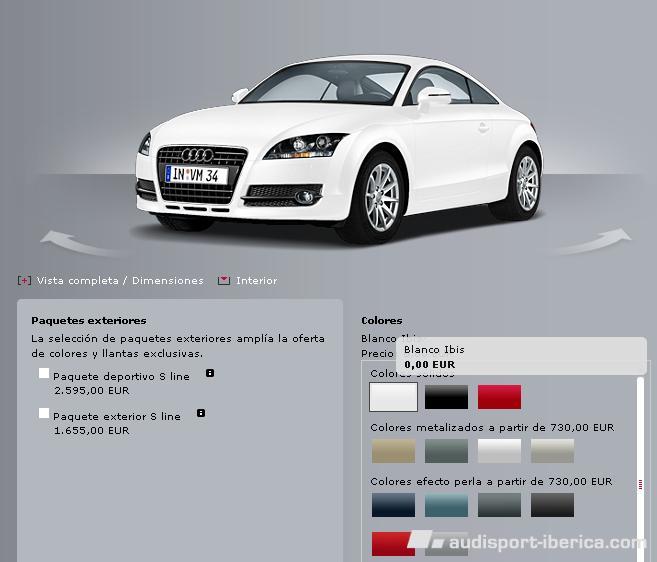Pick the dark grey pearl effect swatch
657x562 pixels.
click(x=499, y=505)
